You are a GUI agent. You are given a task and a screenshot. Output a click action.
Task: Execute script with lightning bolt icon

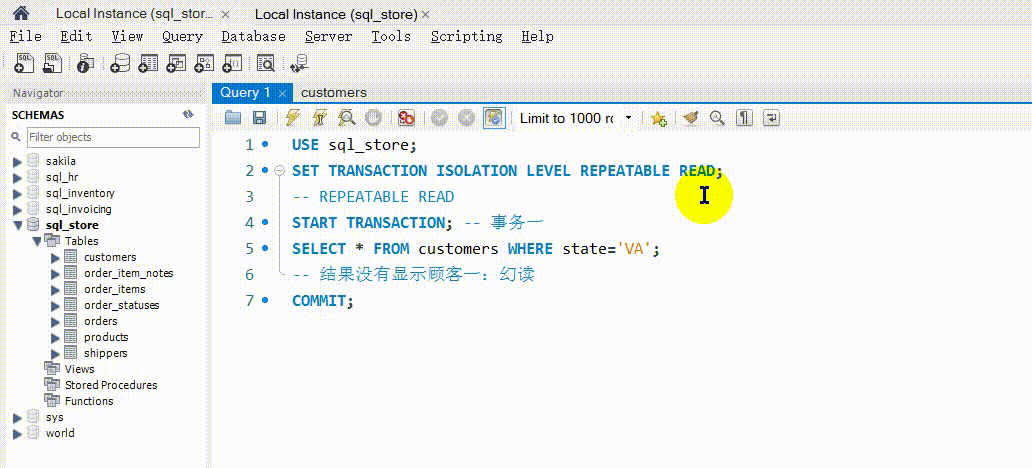pos(292,118)
